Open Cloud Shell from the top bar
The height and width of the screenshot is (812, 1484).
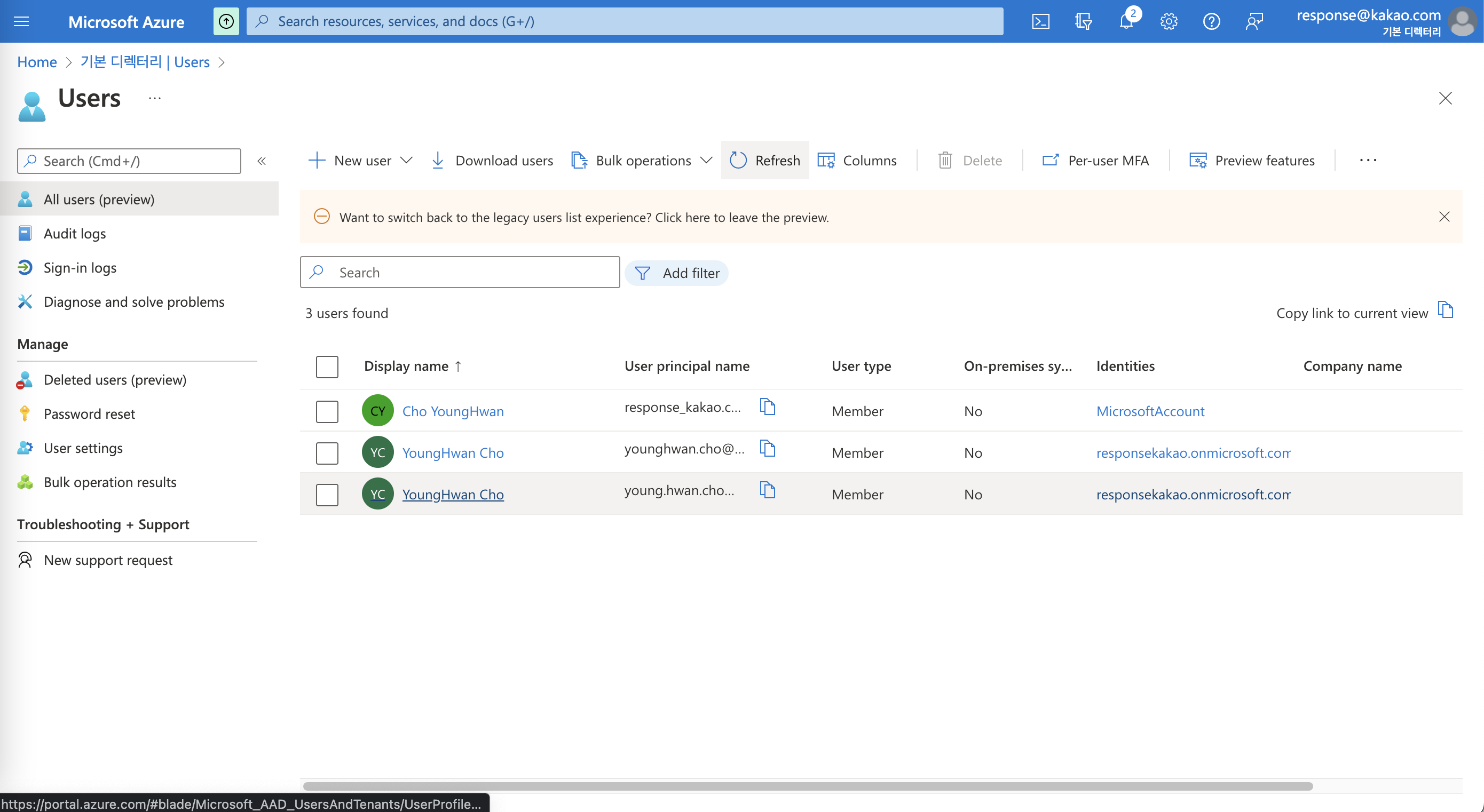[1040, 21]
